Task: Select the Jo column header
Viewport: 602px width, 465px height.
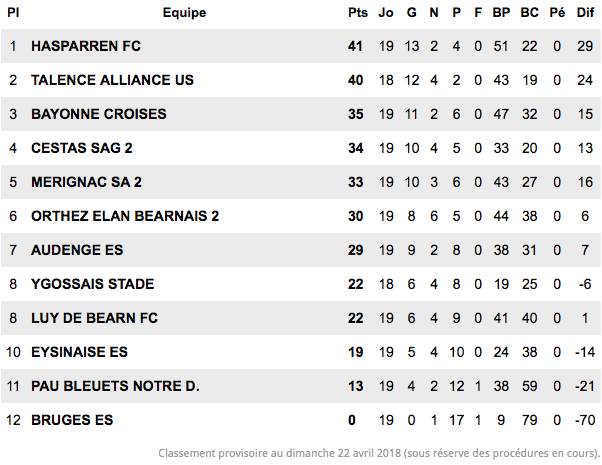Action: 386,13
